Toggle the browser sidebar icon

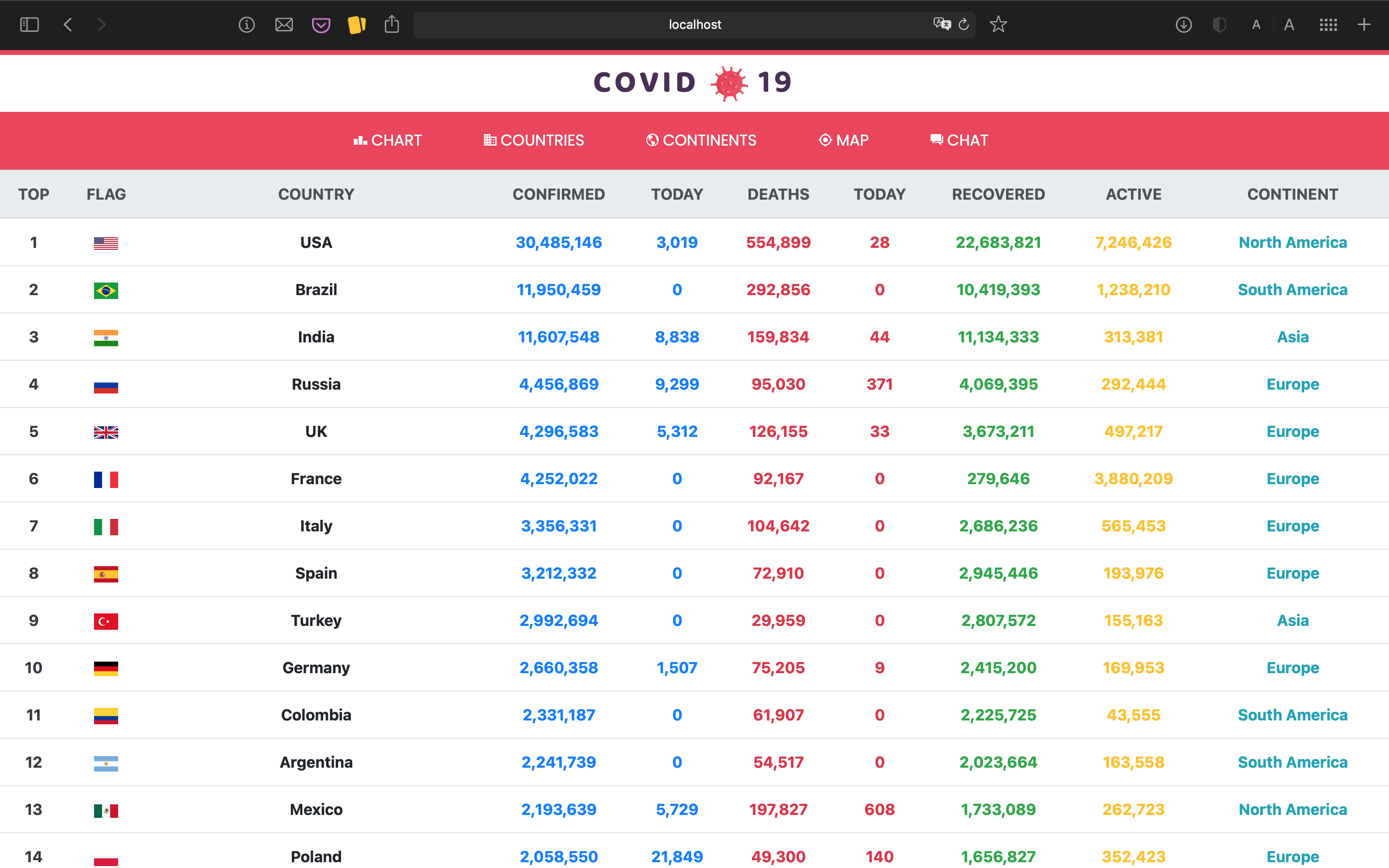(29, 25)
